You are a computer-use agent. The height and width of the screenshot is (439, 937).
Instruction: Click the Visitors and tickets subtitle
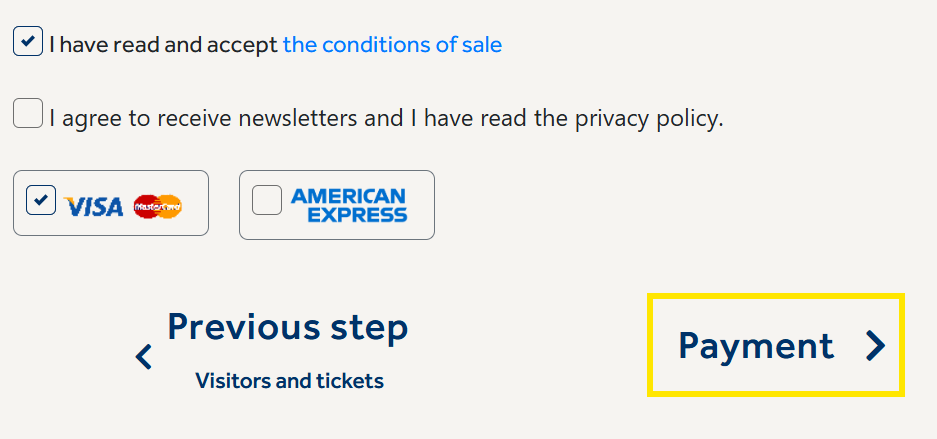pyautogui.click(x=289, y=380)
